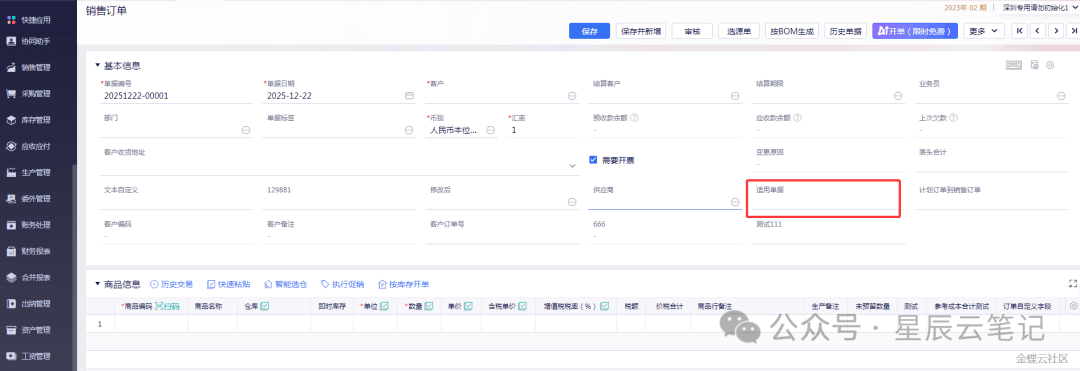Click the 供应商 input field
This screenshot has width=1080, height=371.
click(x=659, y=202)
